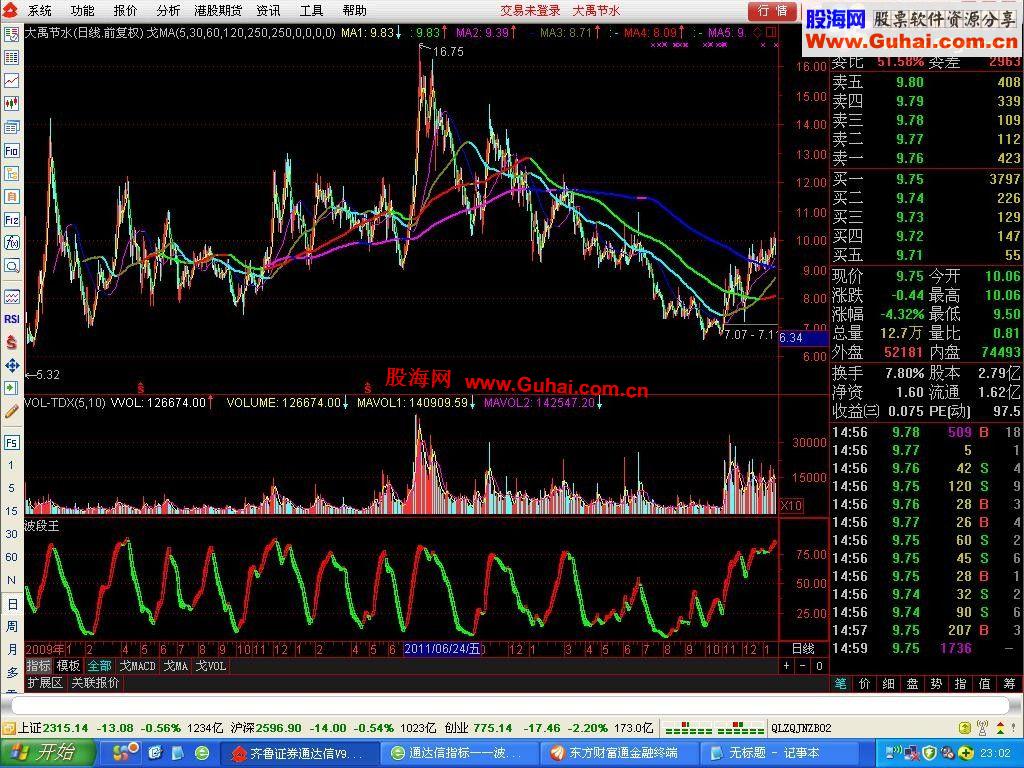Switch to the 筹 chip distribution tab
Screen dimensions: 1024x768
click(x=1010, y=683)
